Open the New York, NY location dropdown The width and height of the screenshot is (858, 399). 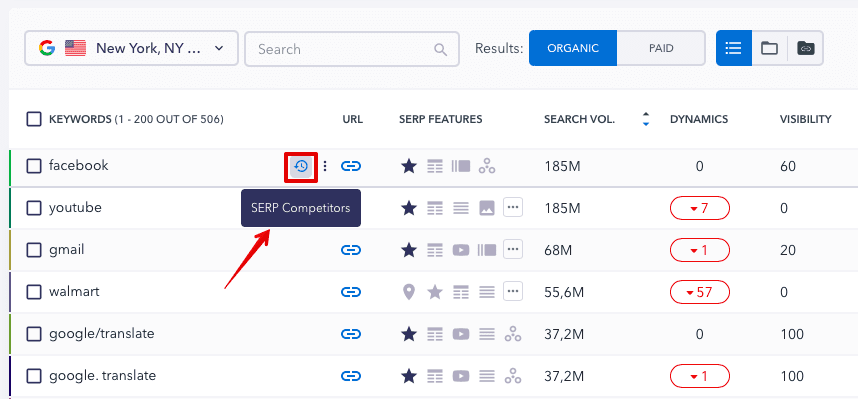click(x=131, y=48)
